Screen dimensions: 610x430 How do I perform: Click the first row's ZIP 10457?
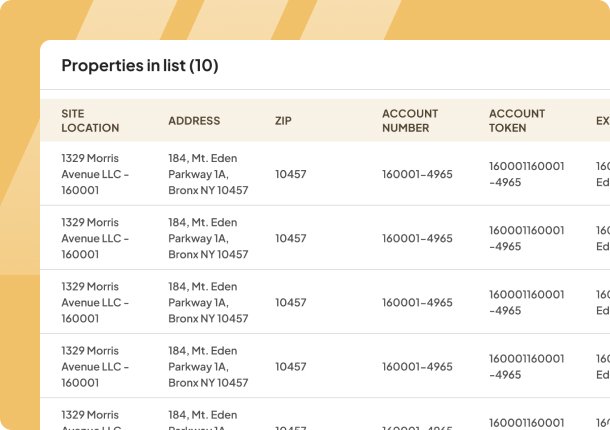tap(291, 174)
